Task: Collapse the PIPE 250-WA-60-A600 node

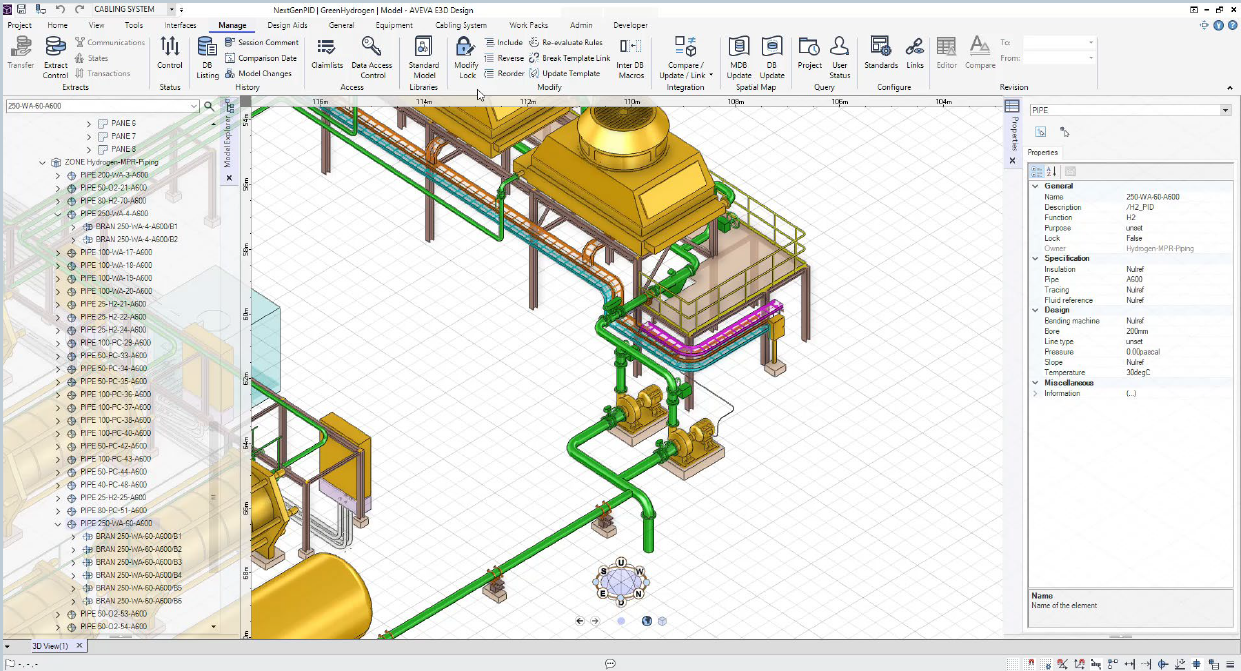Action: point(57,523)
